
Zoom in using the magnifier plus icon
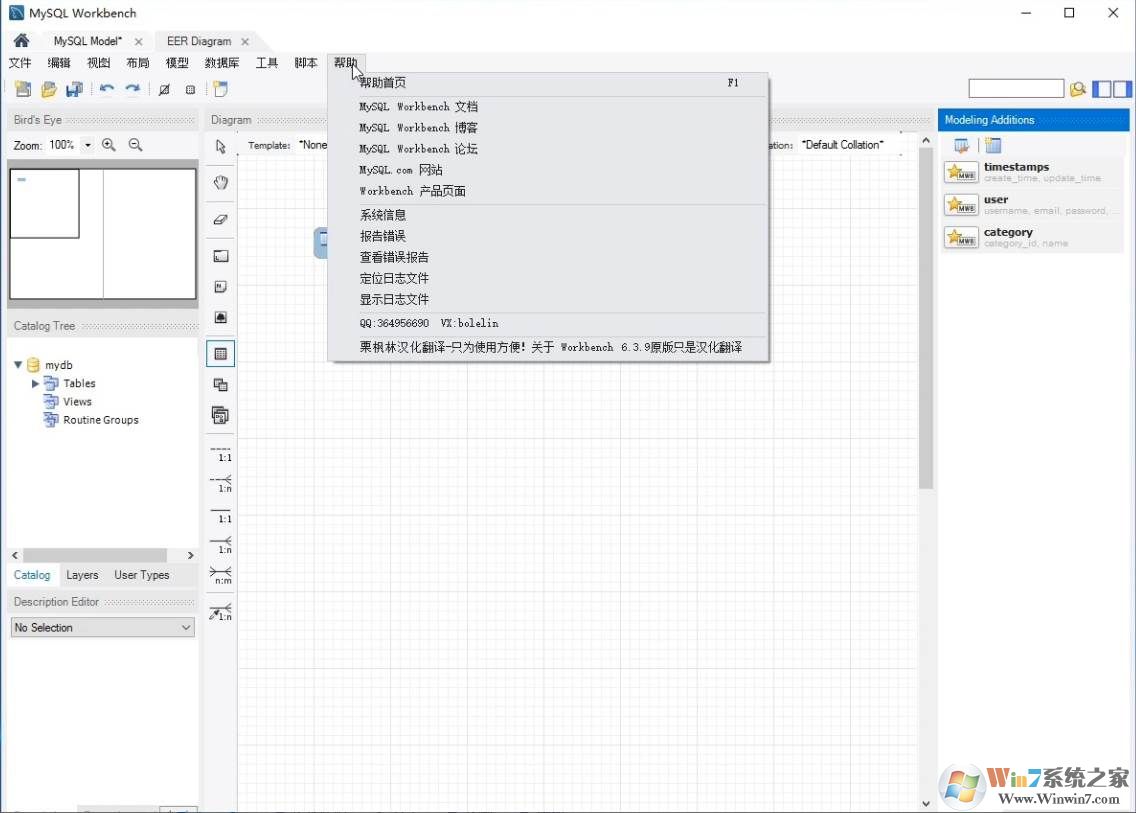(110, 144)
